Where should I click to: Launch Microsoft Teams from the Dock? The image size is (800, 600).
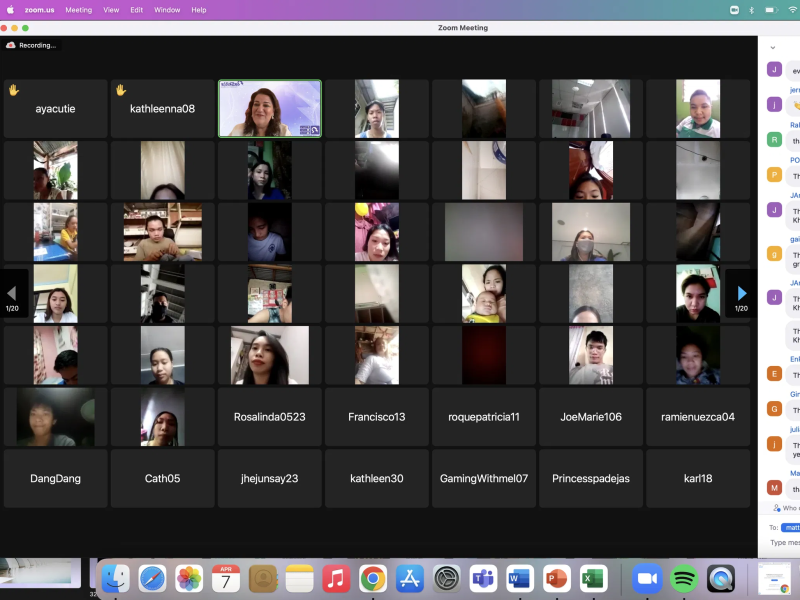pyautogui.click(x=483, y=579)
